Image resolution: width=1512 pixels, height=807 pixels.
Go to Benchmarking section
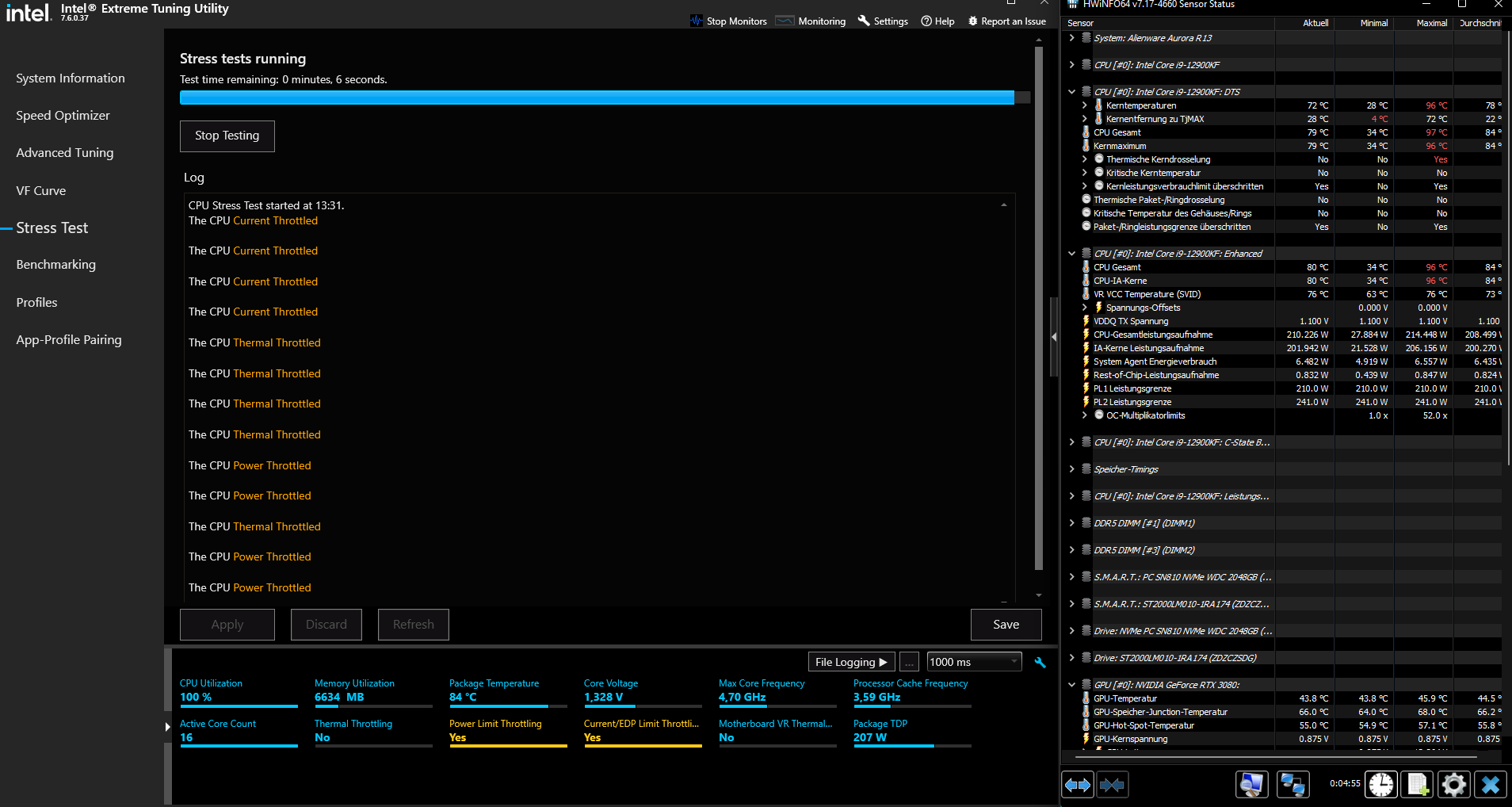(x=55, y=265)
